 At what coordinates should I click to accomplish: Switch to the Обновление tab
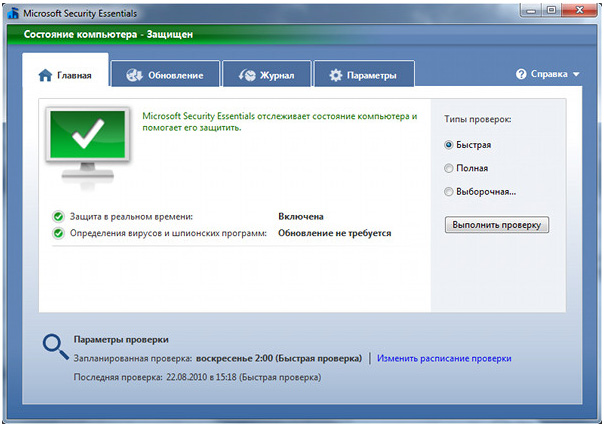pyautogui.click(x=165, y=74)
